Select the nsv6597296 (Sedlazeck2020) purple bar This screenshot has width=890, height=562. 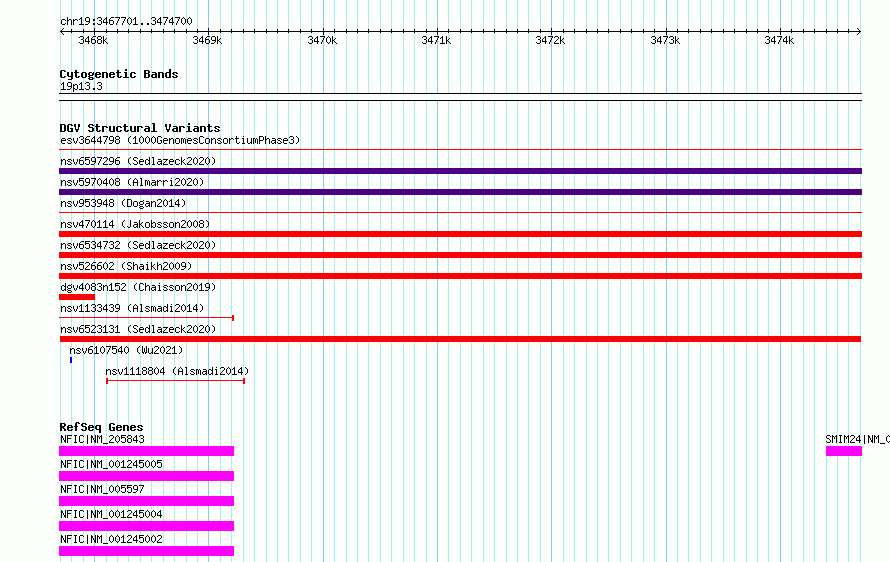point(460,171)
